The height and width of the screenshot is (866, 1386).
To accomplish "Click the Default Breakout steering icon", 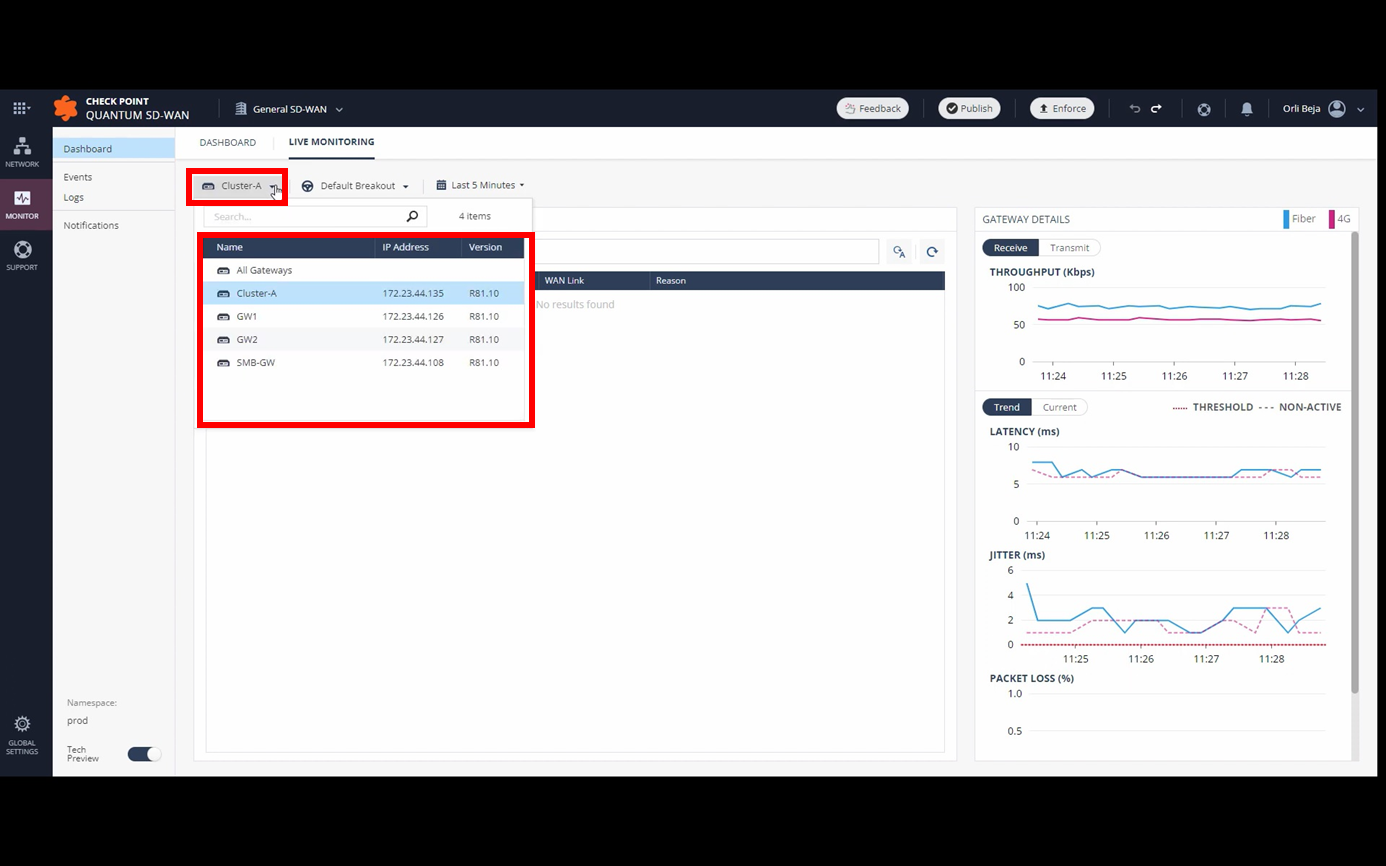I will point(308,186).
